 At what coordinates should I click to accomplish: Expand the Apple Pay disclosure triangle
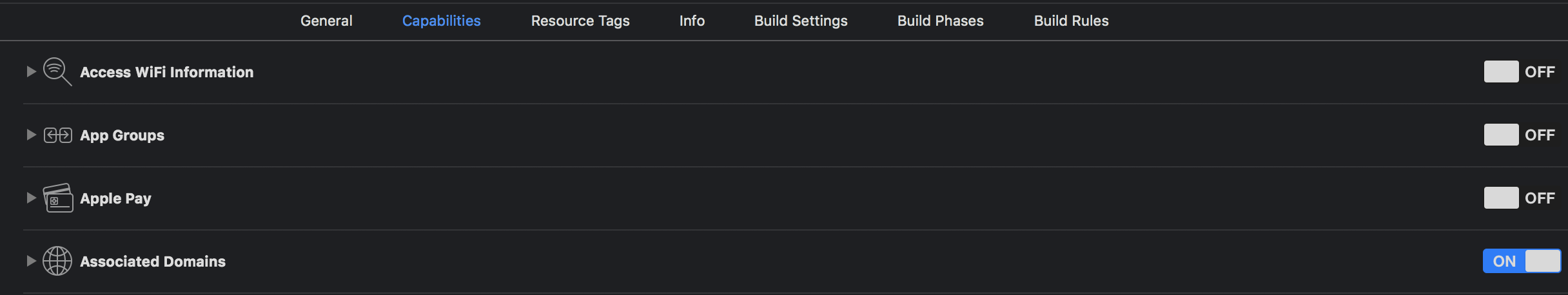click(30, 198)
